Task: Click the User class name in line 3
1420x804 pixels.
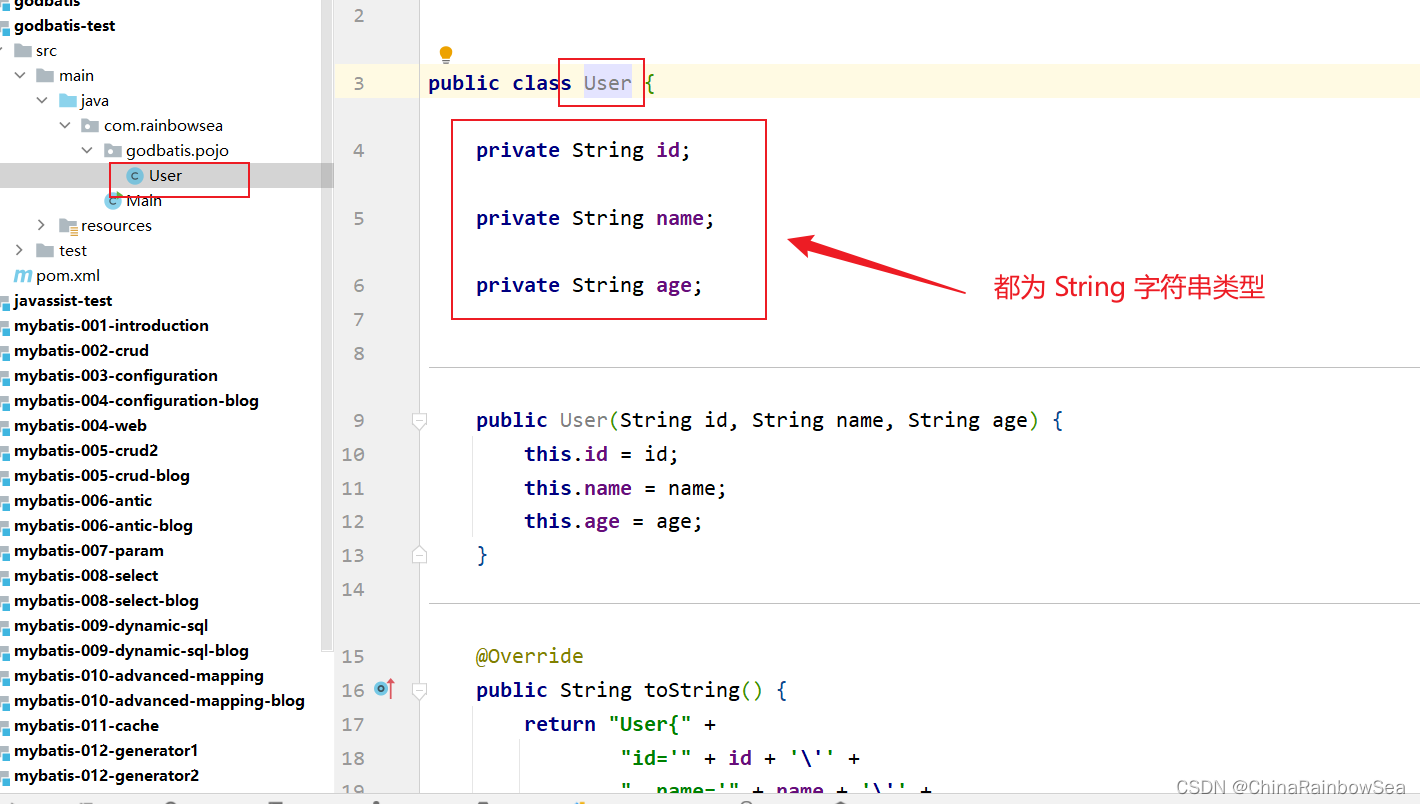Action: [x=608, y=83]
